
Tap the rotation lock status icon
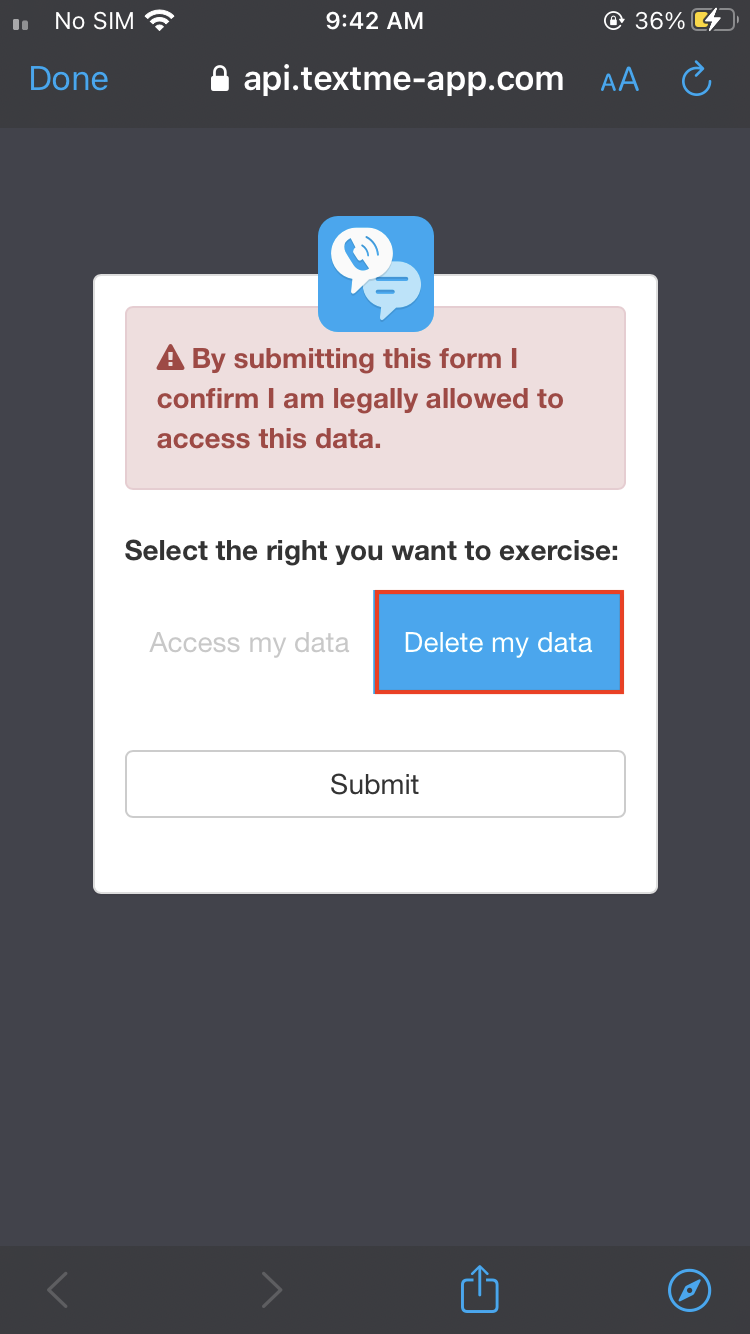click(x=612, y=20)
